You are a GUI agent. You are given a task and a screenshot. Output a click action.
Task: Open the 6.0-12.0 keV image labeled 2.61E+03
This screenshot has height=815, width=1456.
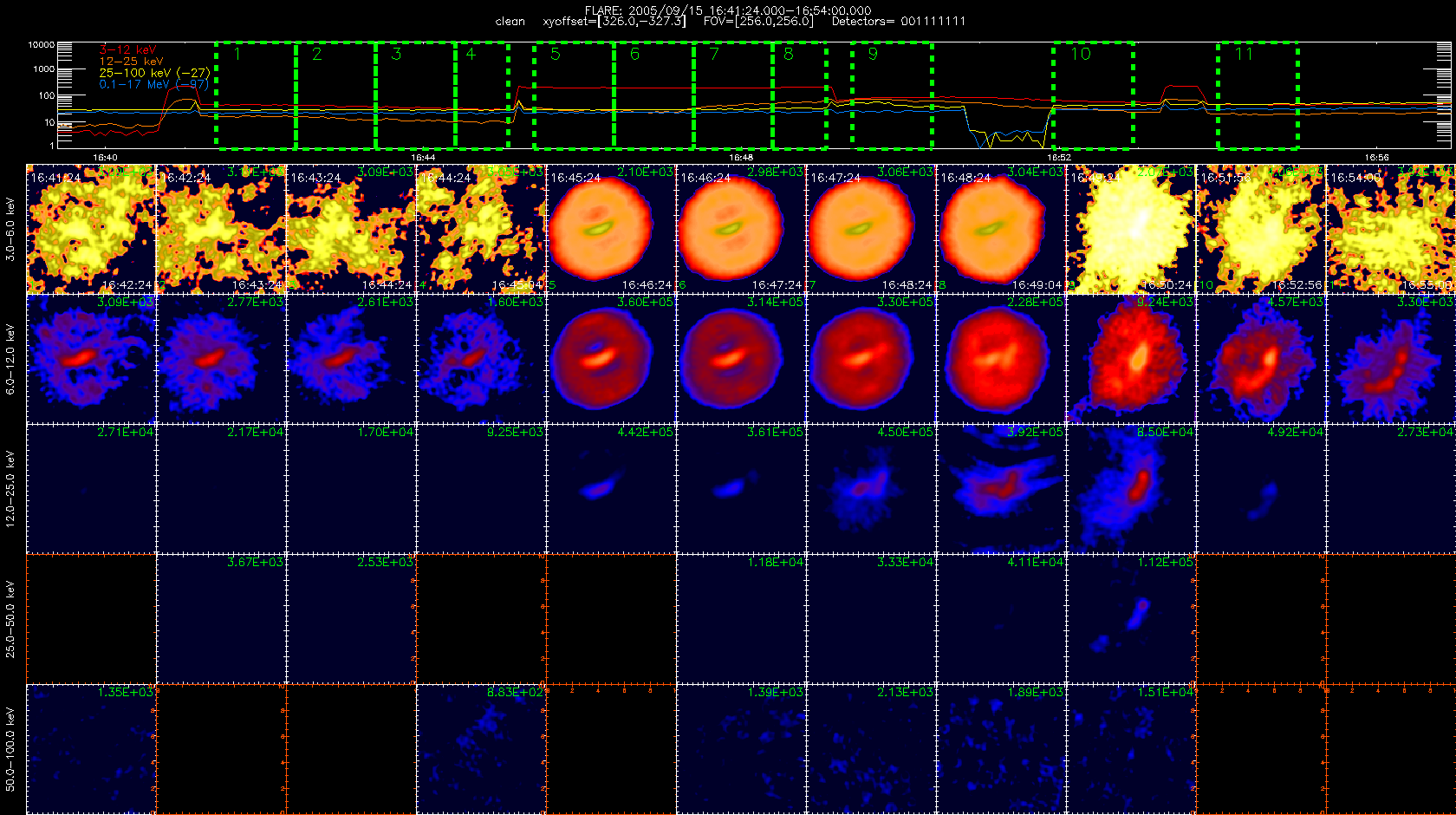click(x=351, y=359)
